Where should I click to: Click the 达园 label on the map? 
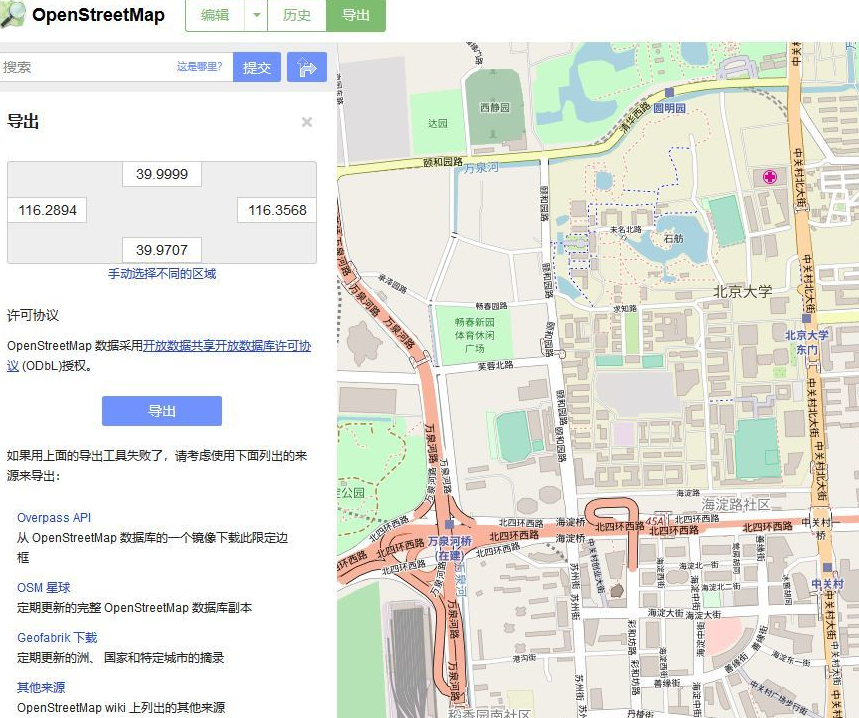[438, 123]
